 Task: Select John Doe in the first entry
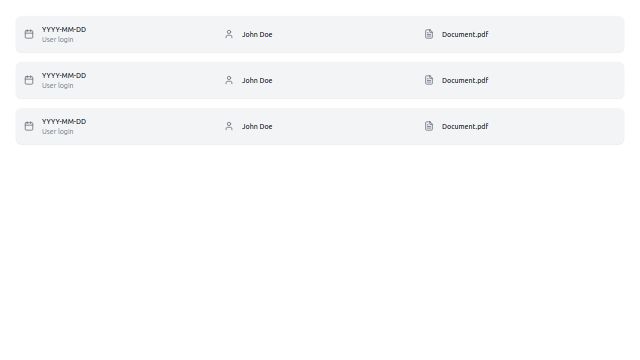click(257, 35)
